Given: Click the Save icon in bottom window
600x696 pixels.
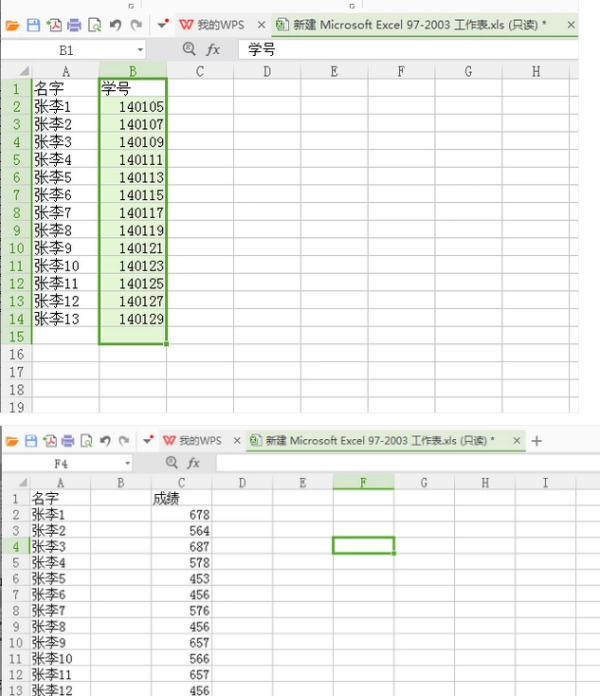Looking at the screenshot, I should pyautogui.click(x=31, y=441).
